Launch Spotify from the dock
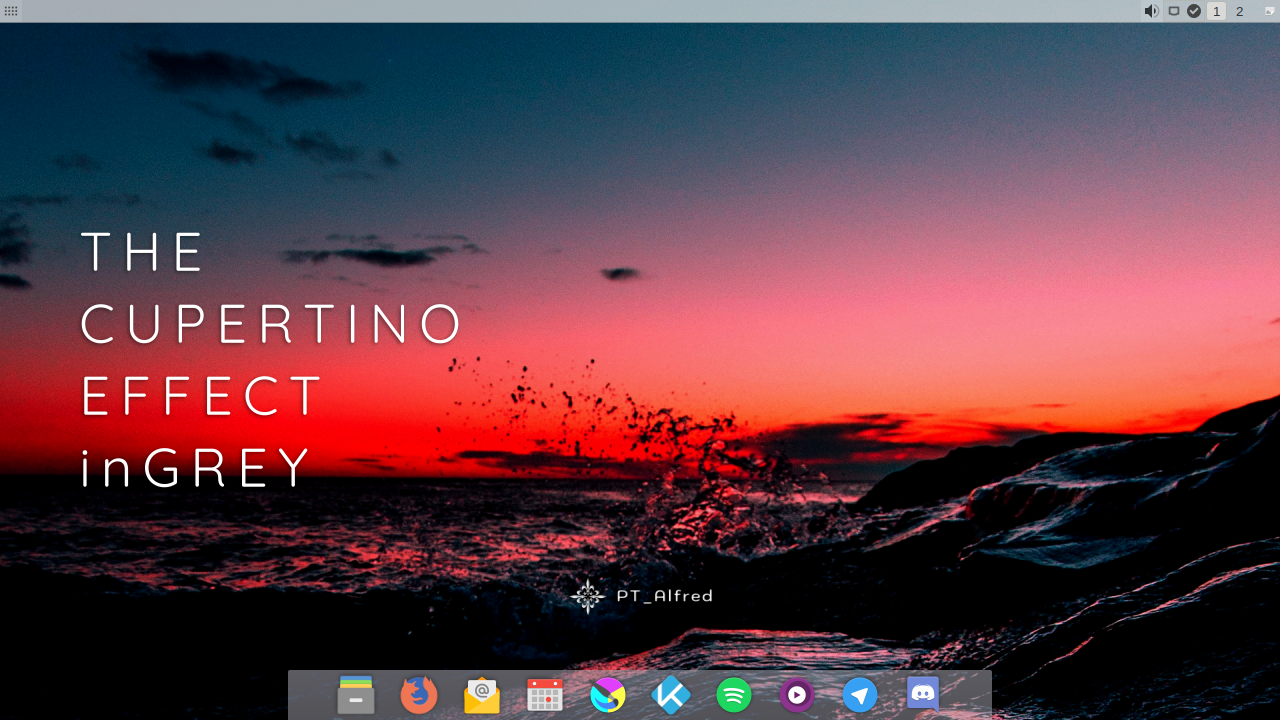The image size is (1280, 720). (734, 695)
